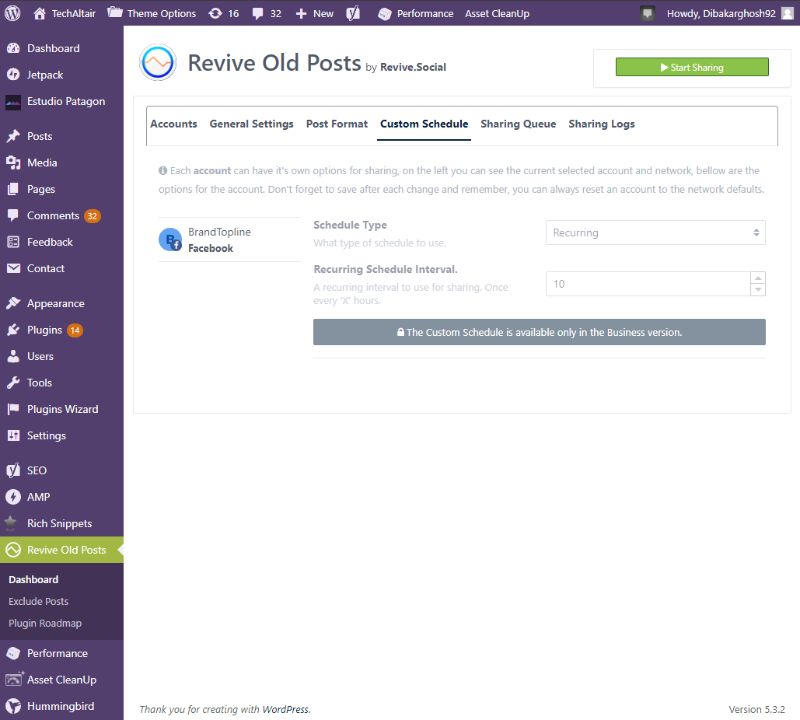Click the Tools wrench icon in sidebar

[x=13, y=383]
